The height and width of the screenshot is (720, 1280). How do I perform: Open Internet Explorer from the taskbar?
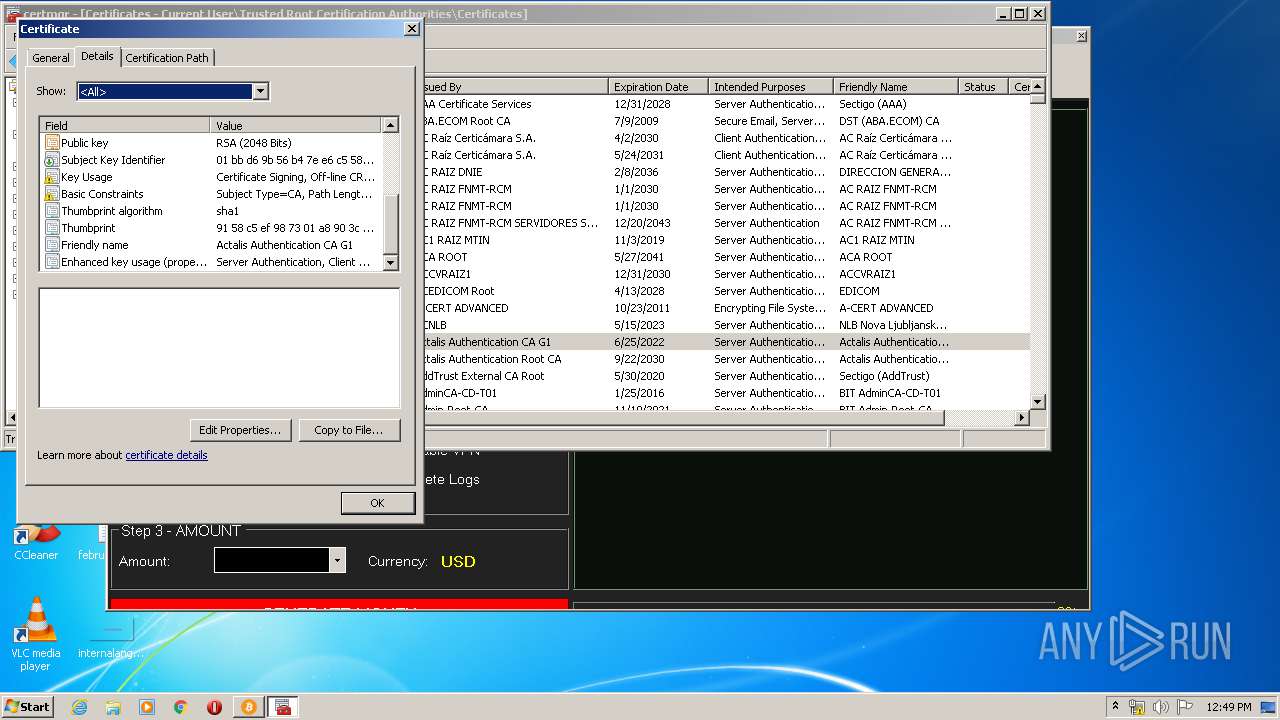(x=79, y=707)
